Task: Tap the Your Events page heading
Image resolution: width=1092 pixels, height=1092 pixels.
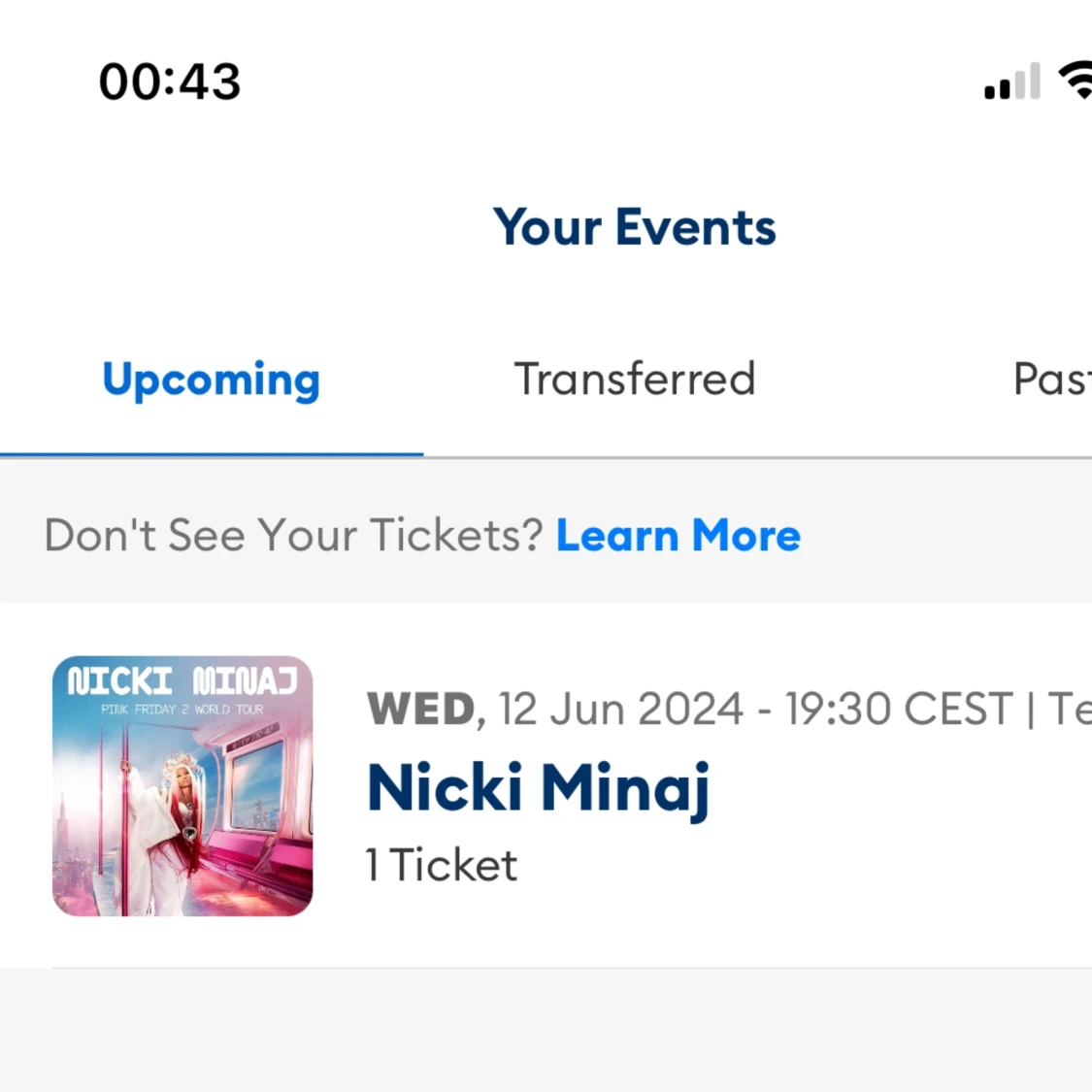Action: point(634,227)
